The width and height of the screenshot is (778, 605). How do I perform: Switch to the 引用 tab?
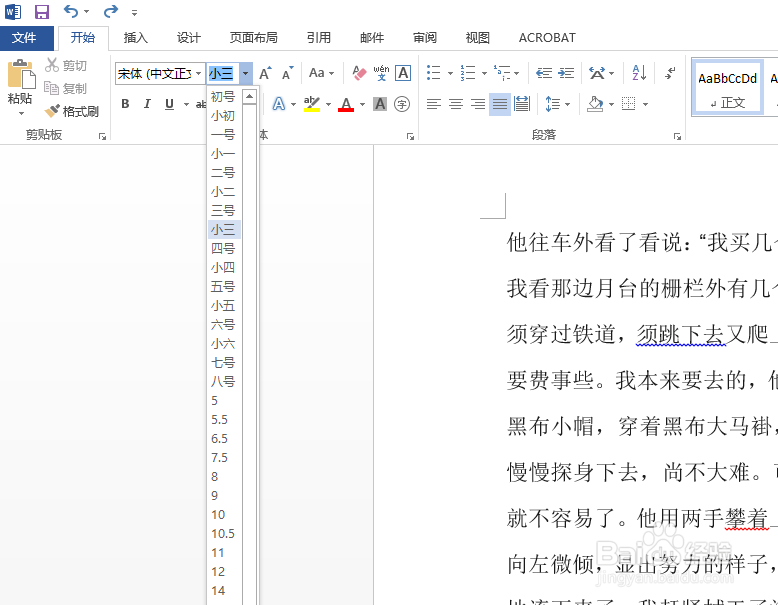pyautogui.click(x=319, y=38)
